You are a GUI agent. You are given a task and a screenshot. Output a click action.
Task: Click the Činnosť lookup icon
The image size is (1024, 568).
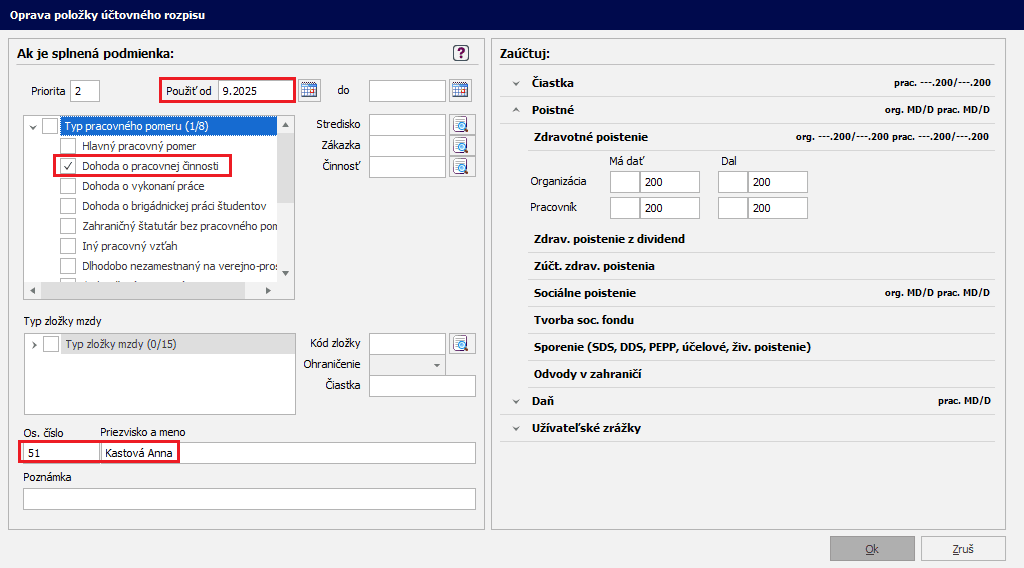(460, 167)
